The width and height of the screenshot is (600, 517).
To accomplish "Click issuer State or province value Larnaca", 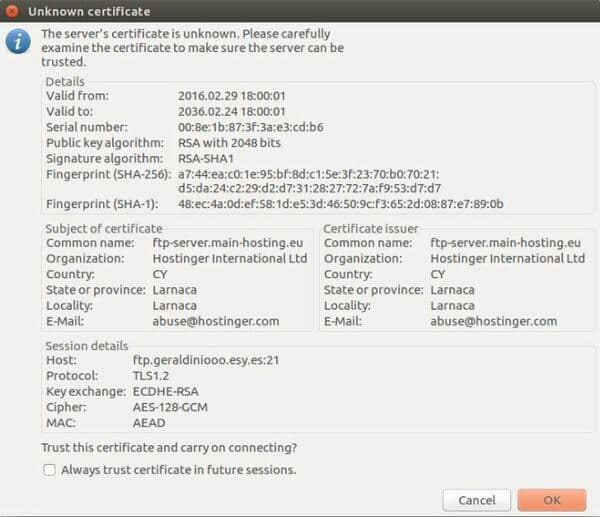I will (x=452, y=290).
